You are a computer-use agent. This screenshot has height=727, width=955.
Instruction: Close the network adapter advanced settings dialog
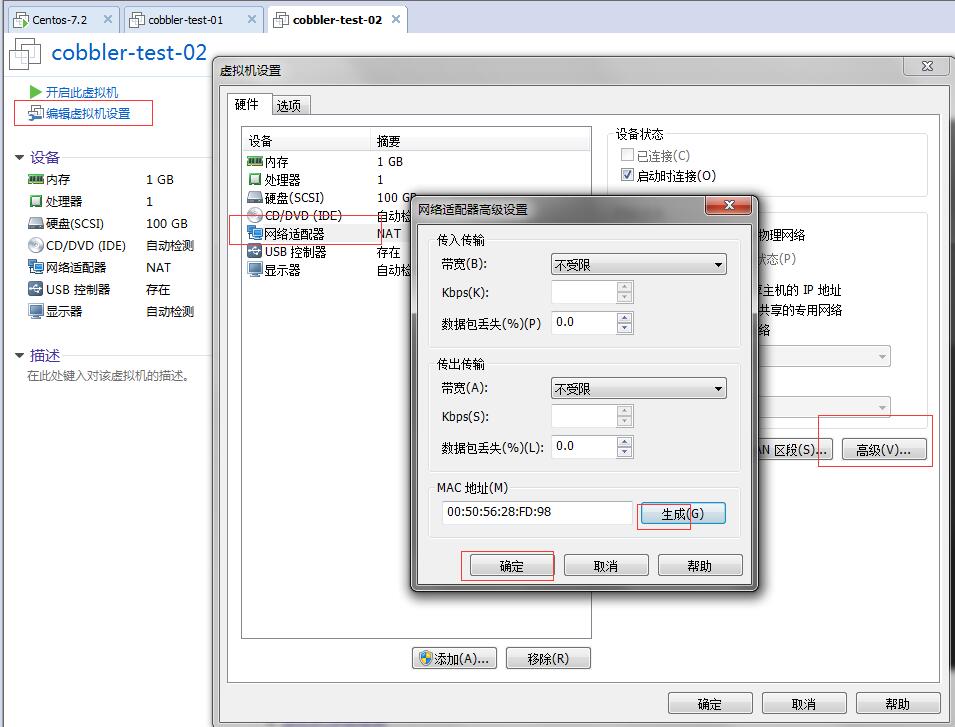[x=728, y=205]
